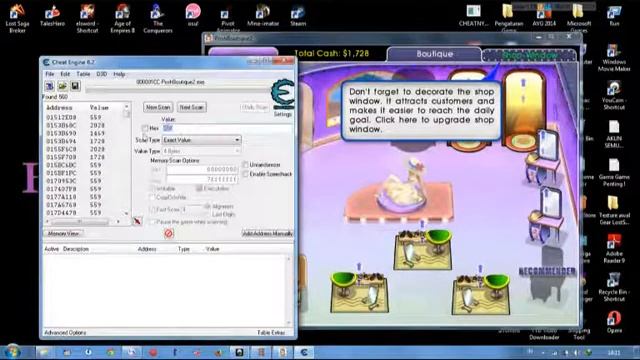
Task: Click the Open Process icon in Cheat Engine
Action: coord(49,86)
